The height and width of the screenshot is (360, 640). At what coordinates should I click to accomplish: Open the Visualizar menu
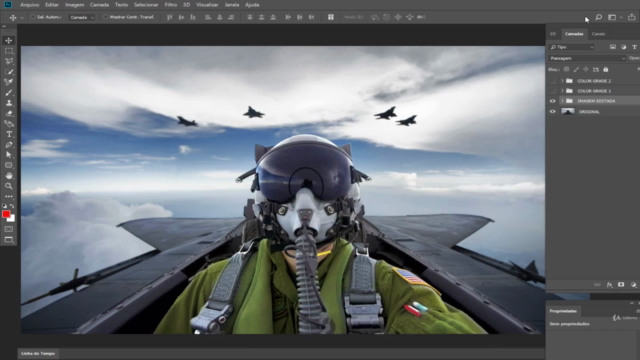[x=207, y=5]
